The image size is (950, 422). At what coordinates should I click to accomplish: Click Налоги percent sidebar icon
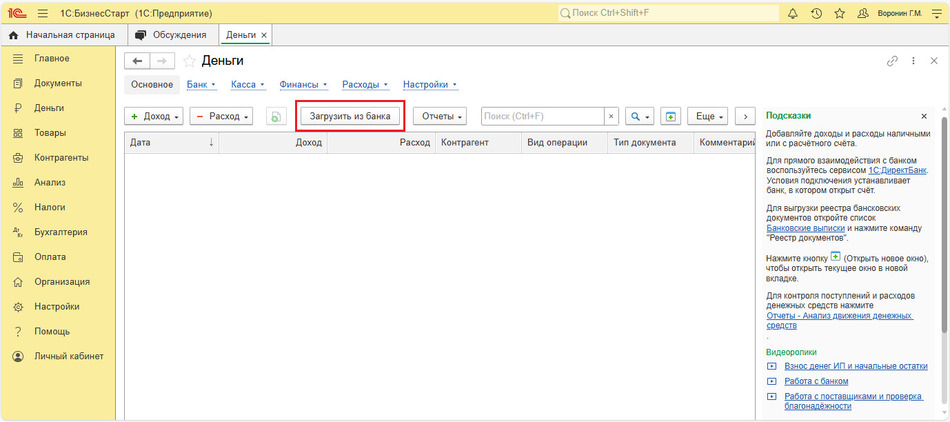18,208
